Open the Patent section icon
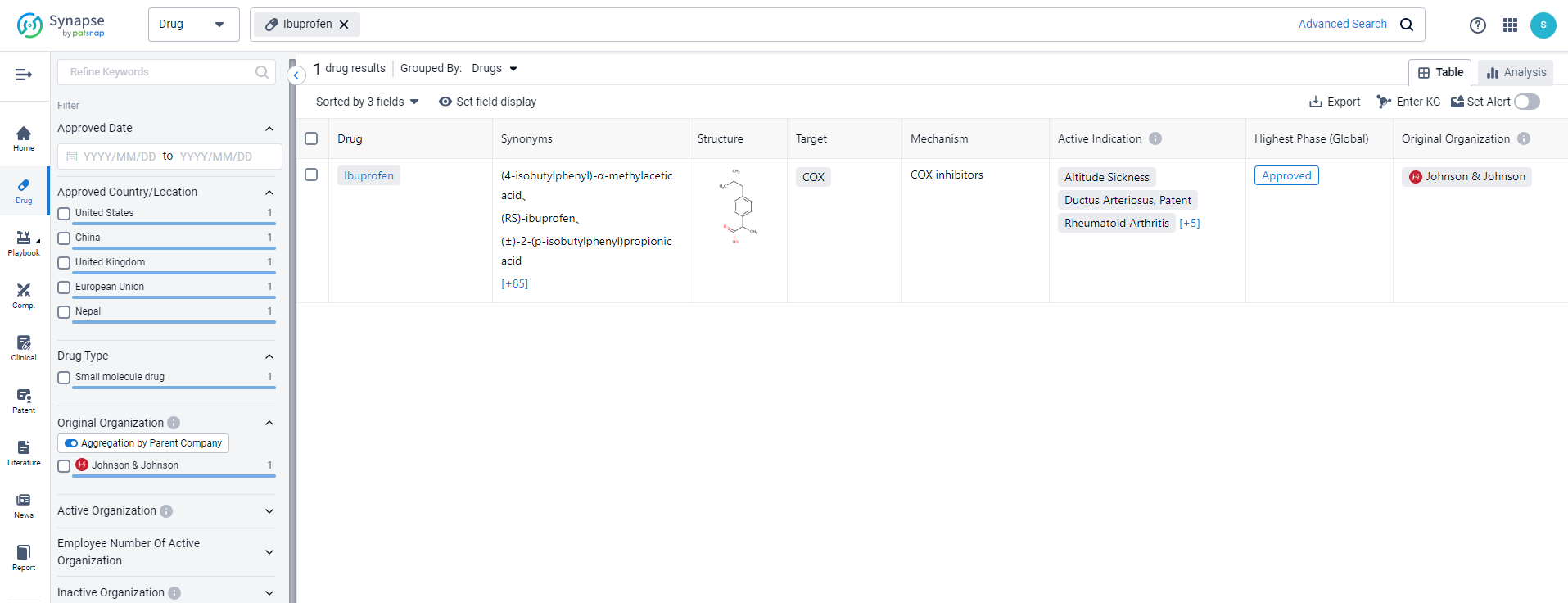The height and width of the screenshot is (603, 1568). click(x=24, y=400)
